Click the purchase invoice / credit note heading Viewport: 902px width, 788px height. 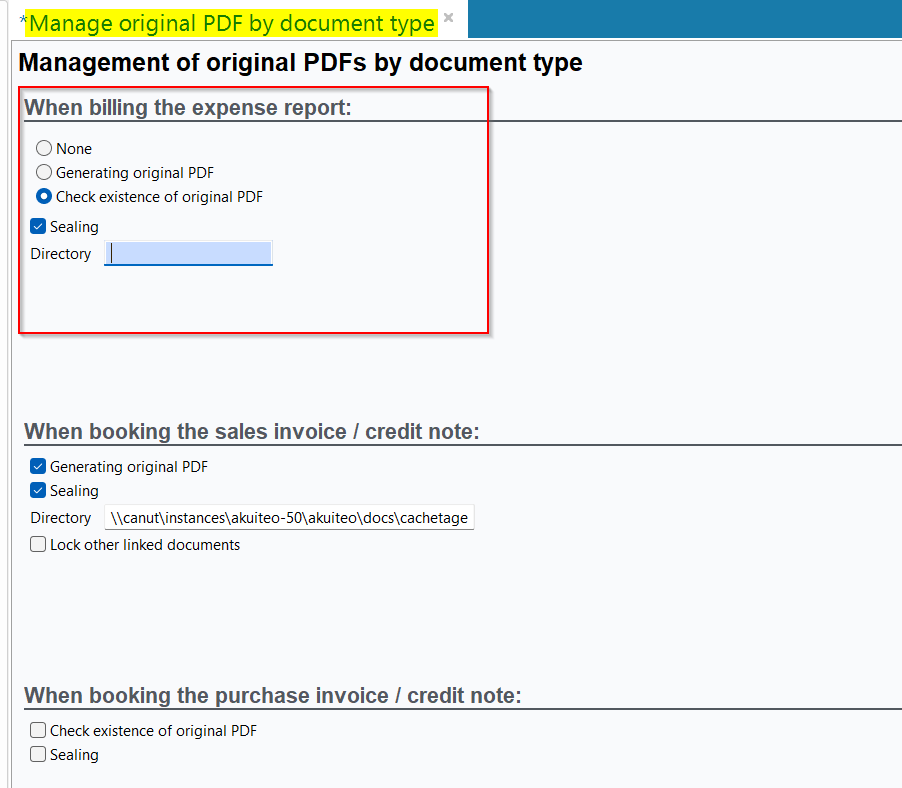click(273, 696)
